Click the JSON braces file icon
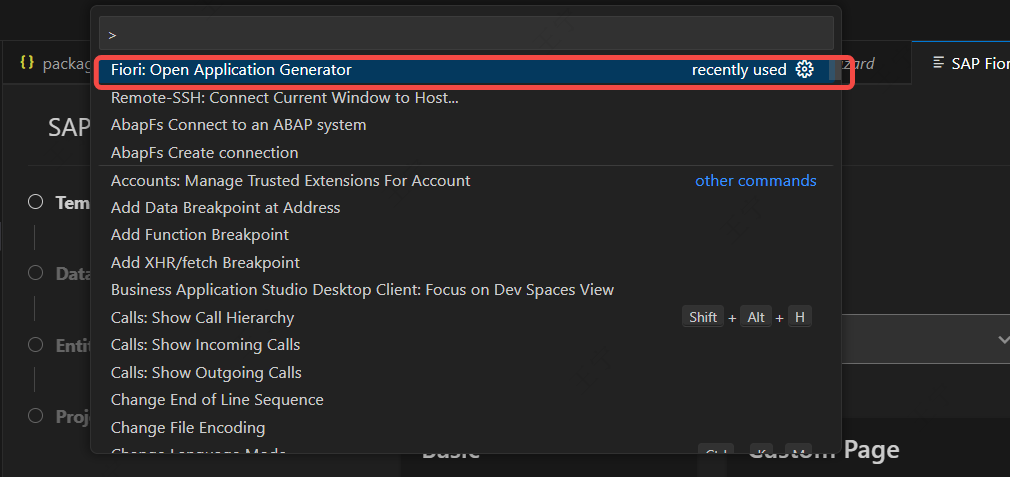Screen dimensions: 1010x477 27,62
